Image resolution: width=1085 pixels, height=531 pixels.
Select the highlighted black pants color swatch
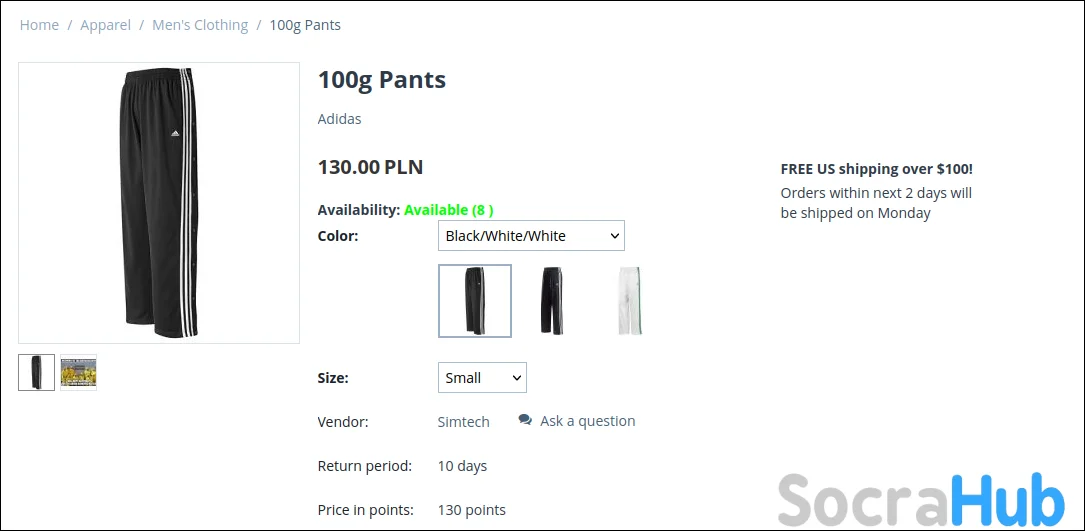point(475,301)
